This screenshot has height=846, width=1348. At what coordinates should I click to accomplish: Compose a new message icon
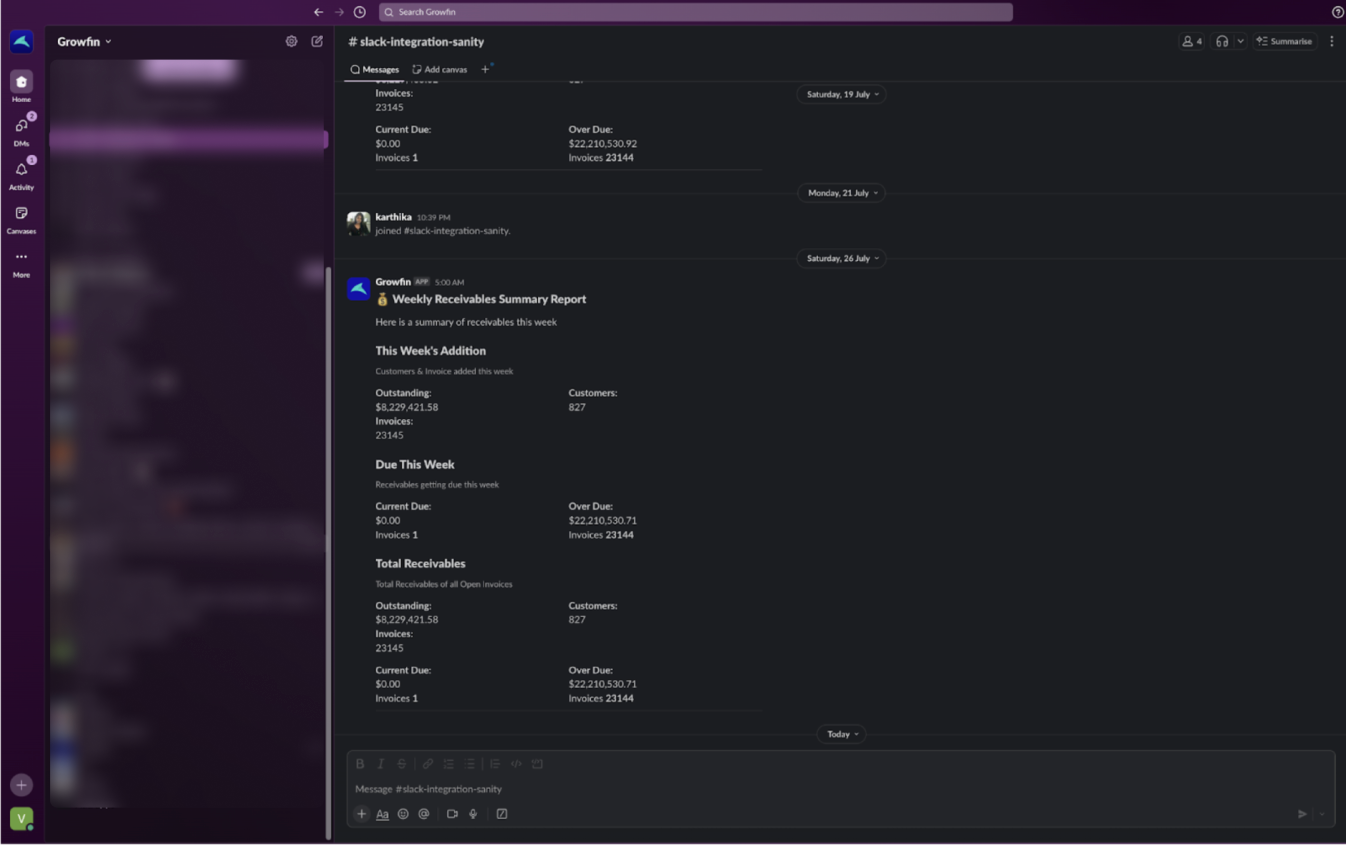(x=317, y=41)
